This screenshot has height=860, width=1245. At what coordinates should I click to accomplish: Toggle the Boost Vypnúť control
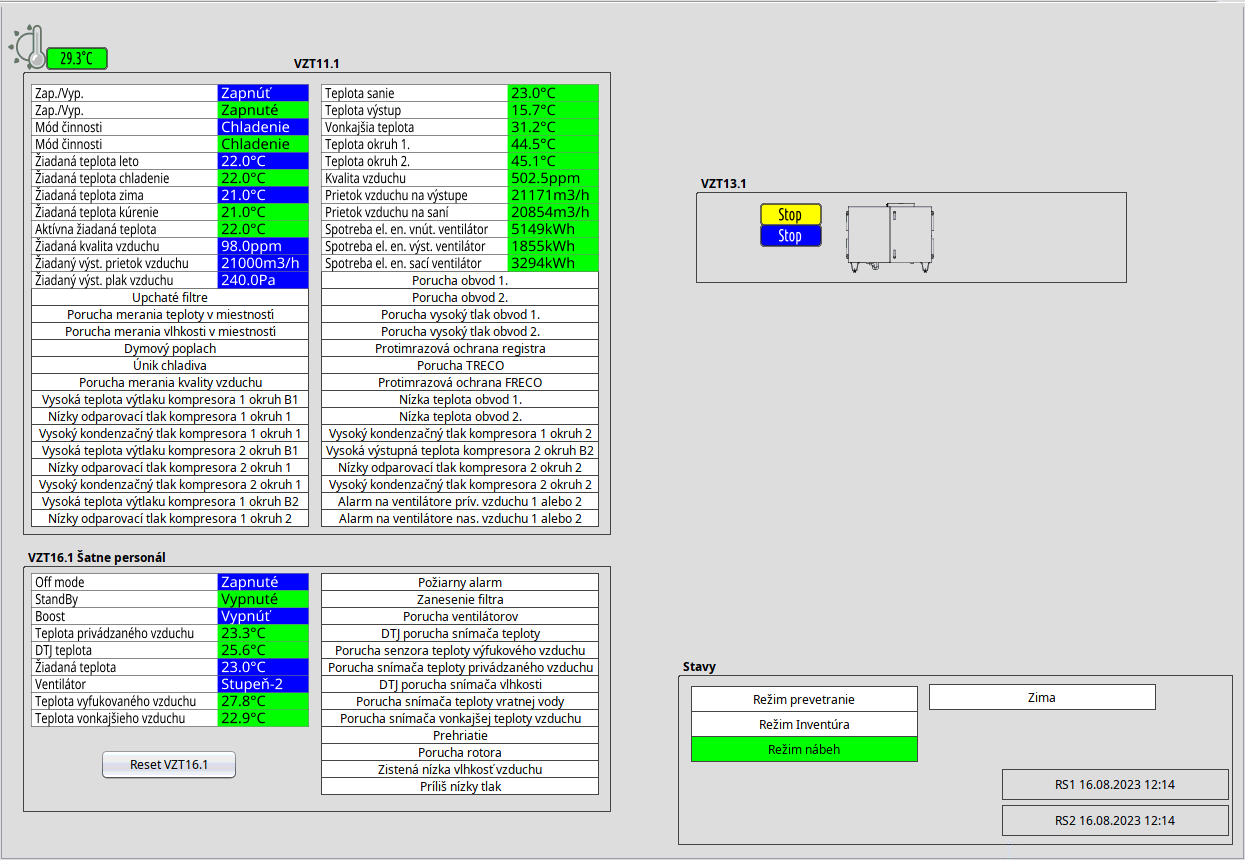(263, 616)
